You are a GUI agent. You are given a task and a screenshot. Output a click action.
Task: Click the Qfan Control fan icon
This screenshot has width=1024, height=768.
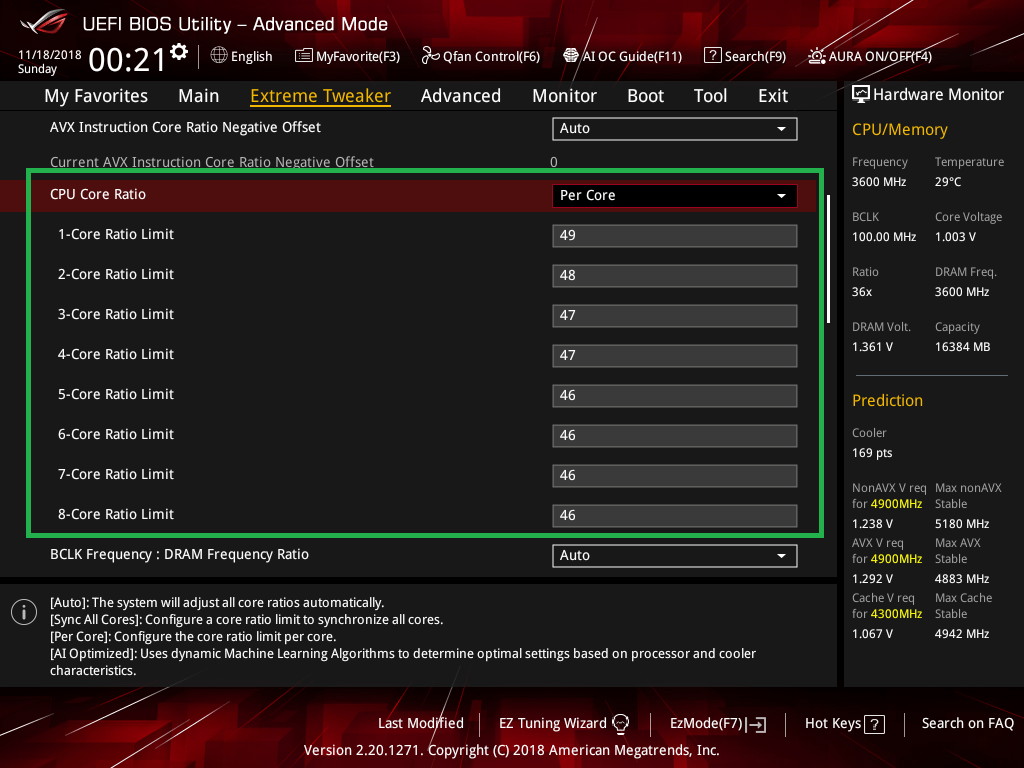click(x=430, y=56)
